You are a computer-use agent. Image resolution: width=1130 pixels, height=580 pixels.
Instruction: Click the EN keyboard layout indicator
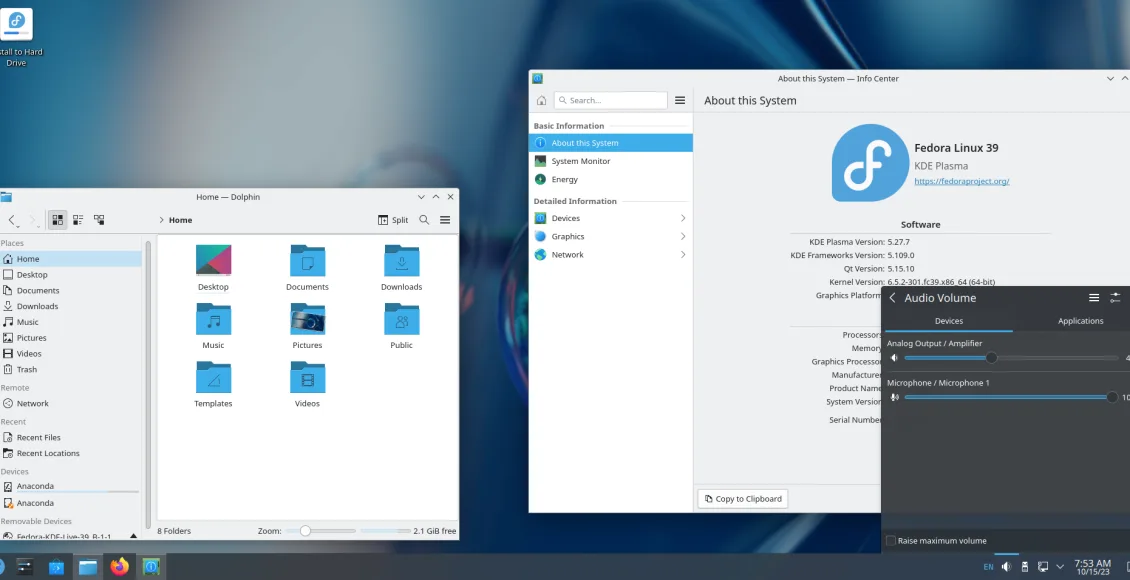(988, 567)
